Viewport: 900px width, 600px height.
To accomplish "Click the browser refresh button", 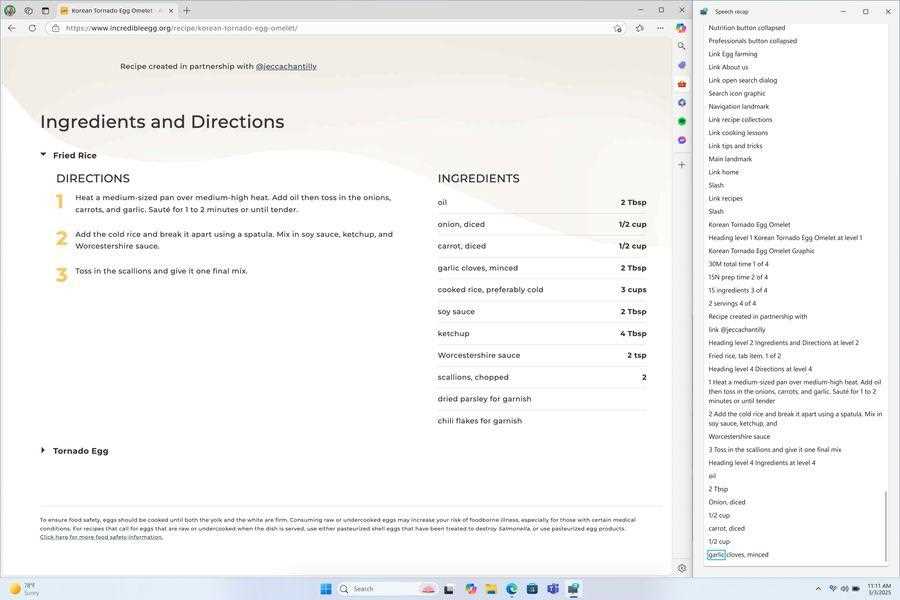I will (x=32, y=28).
